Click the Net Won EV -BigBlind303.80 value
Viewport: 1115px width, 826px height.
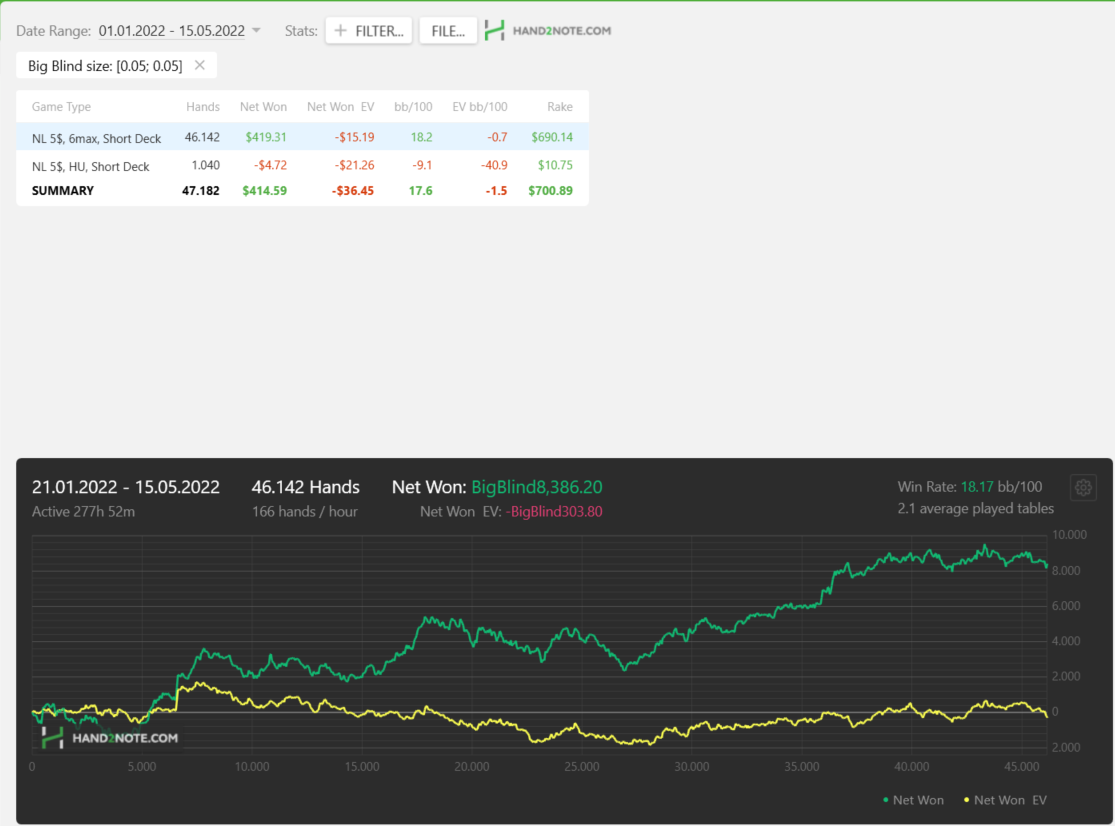[x=554, y=512]
